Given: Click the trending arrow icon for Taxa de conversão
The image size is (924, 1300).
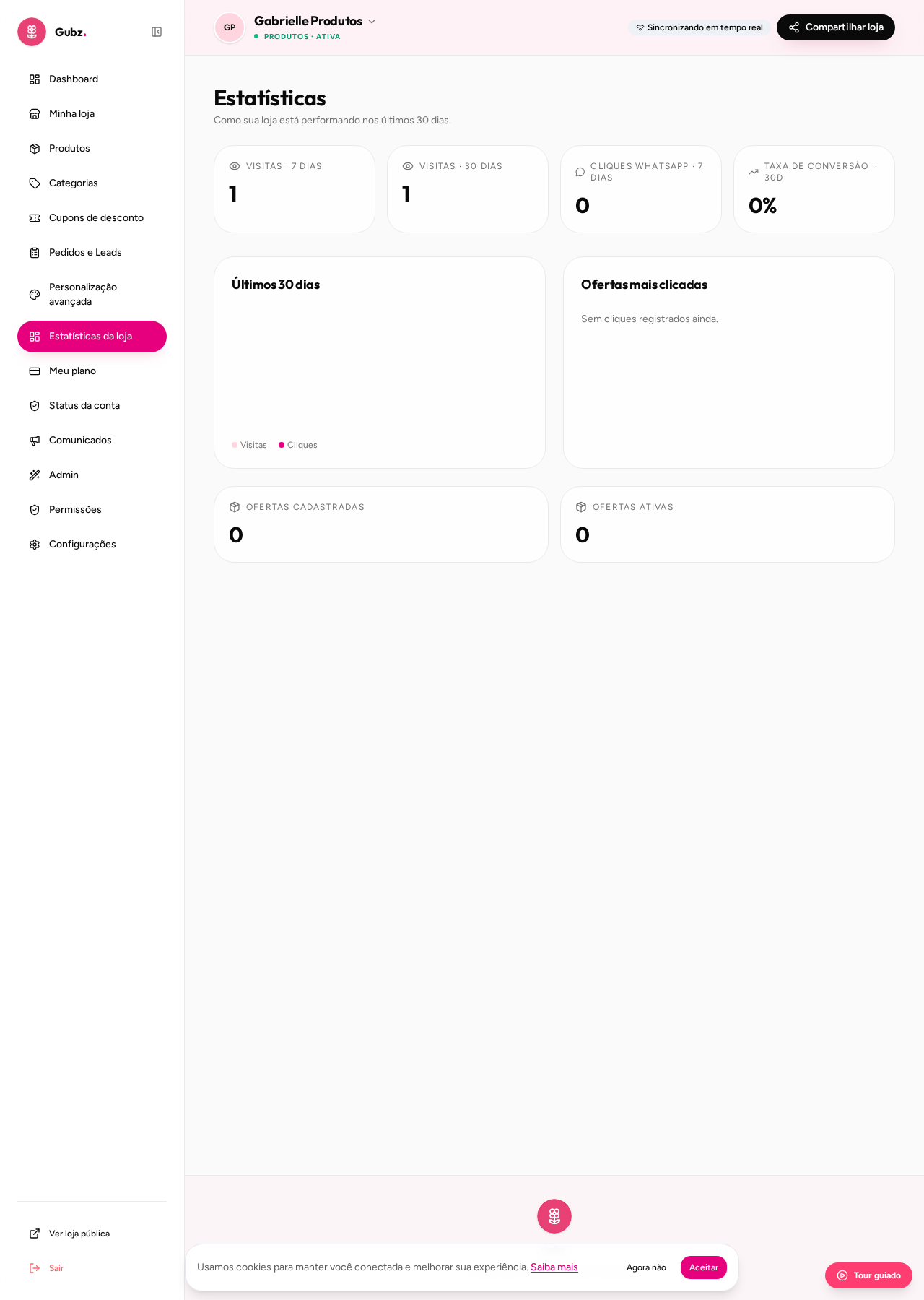Looking at the screenshot, I should pyautogui.click(x=754, y=172).
